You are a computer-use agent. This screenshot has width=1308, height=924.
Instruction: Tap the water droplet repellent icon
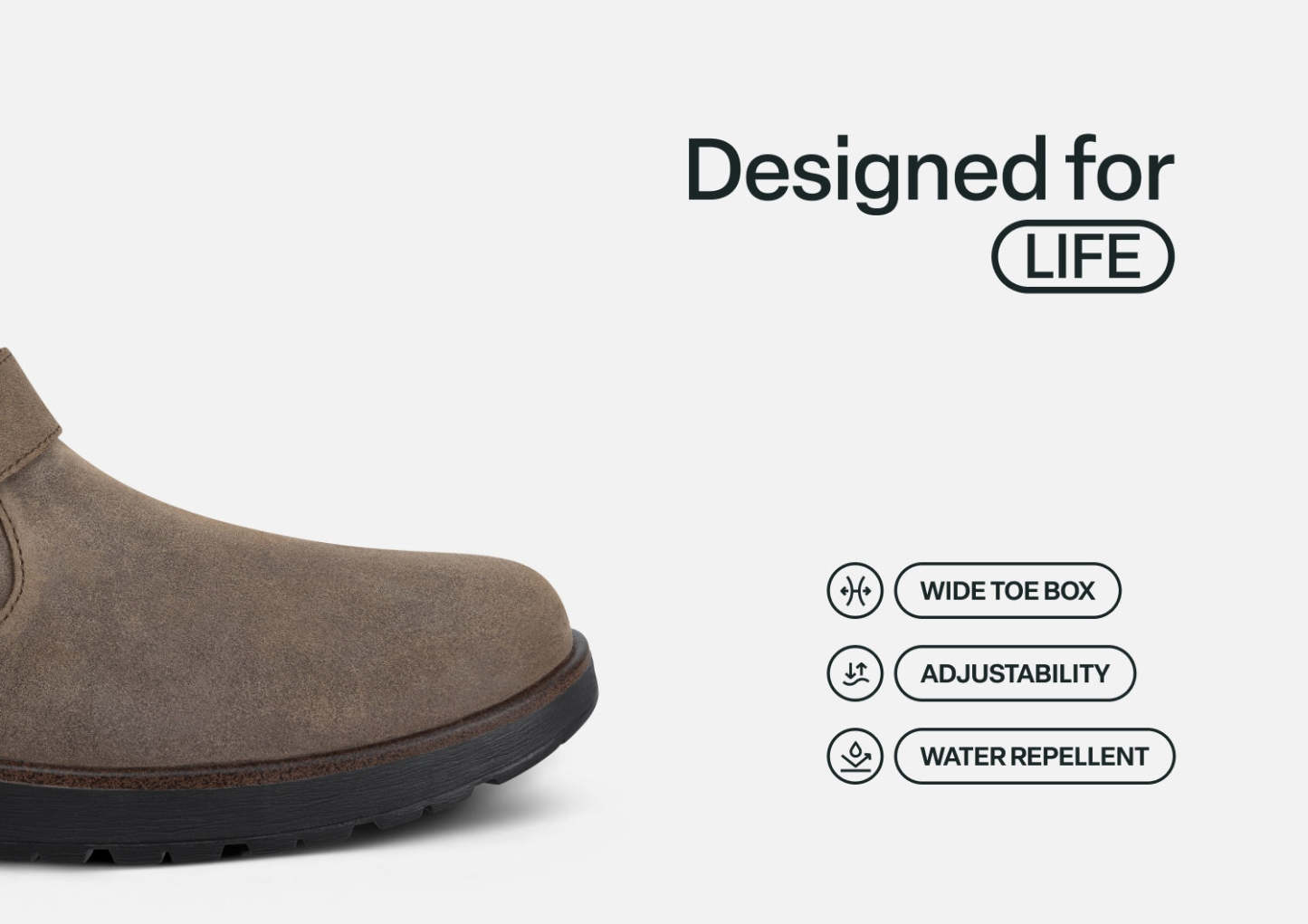tap(854, 756)
